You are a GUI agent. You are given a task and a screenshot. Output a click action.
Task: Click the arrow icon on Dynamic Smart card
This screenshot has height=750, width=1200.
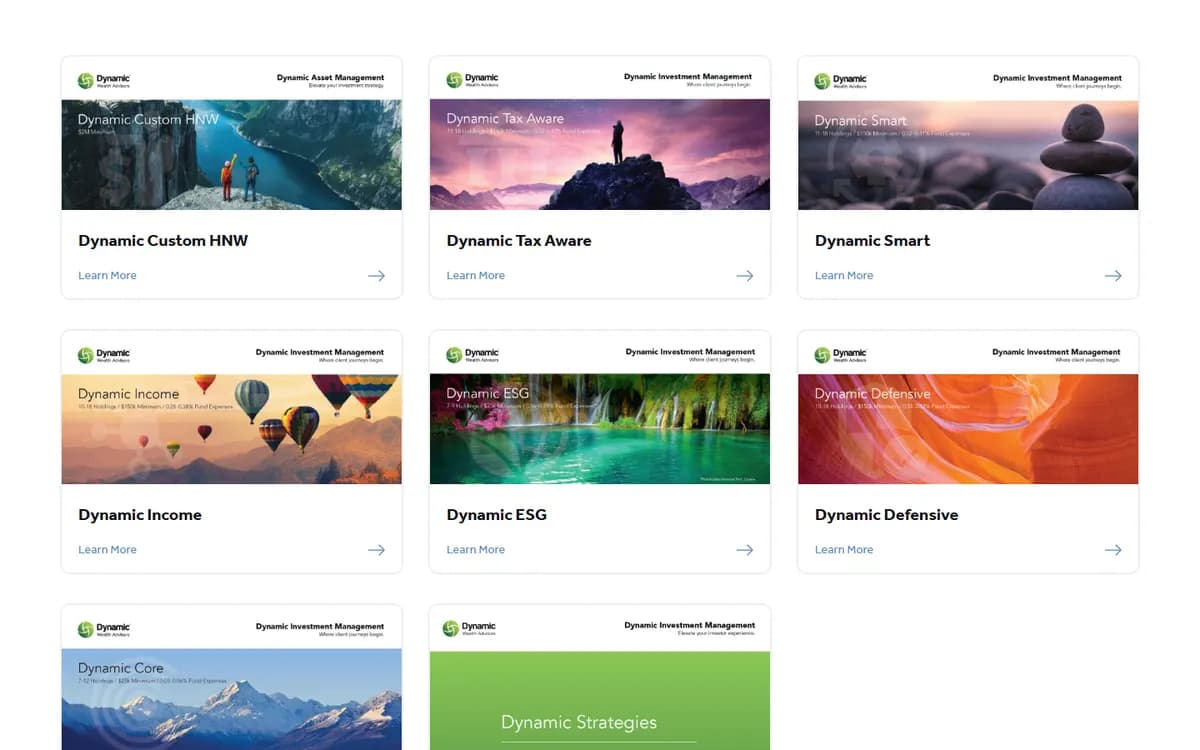(1112, 276)
